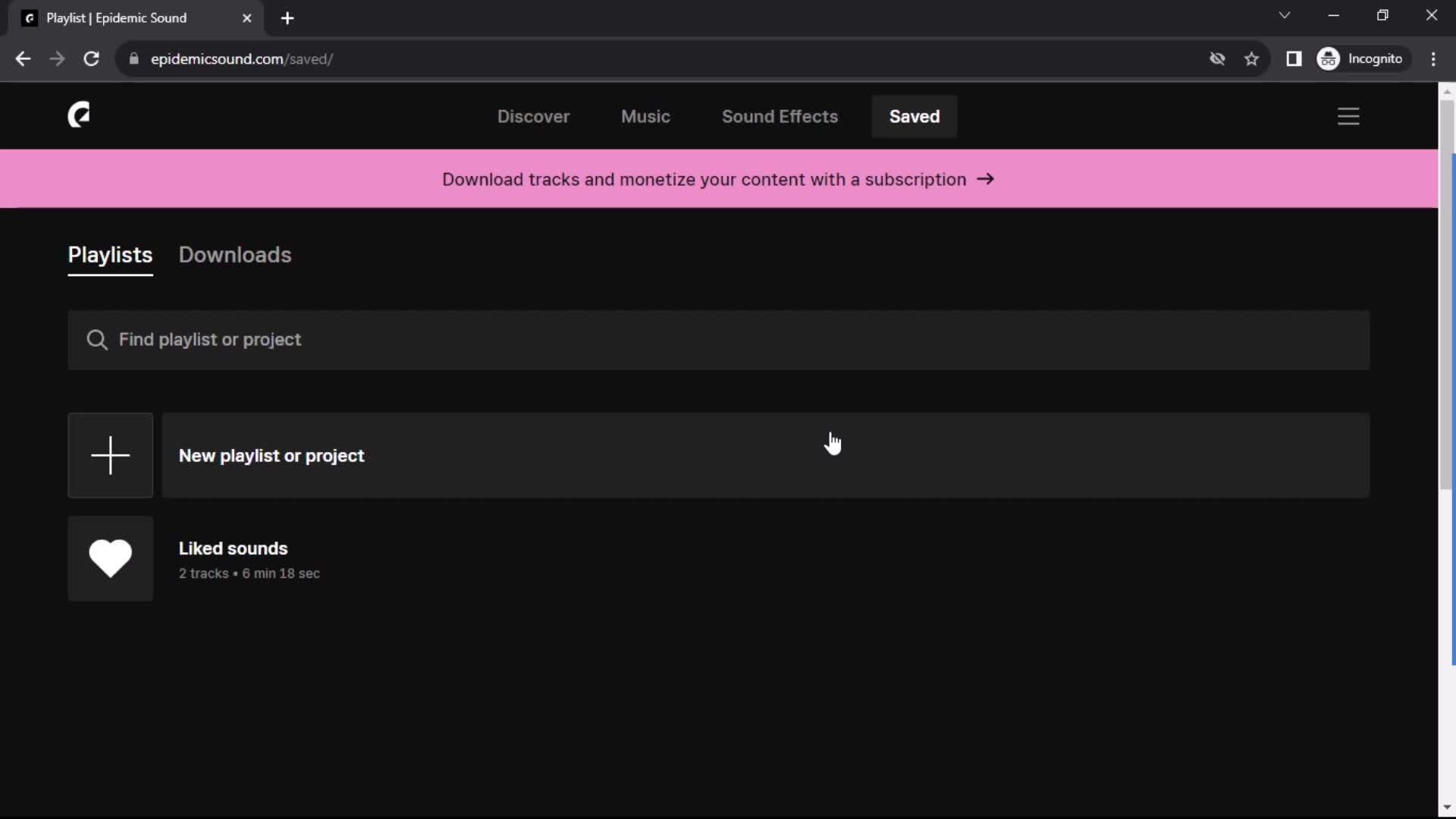Screen dimensions: 1456x819
Task: Click the hamburger menu icon
Action: 1349,117
